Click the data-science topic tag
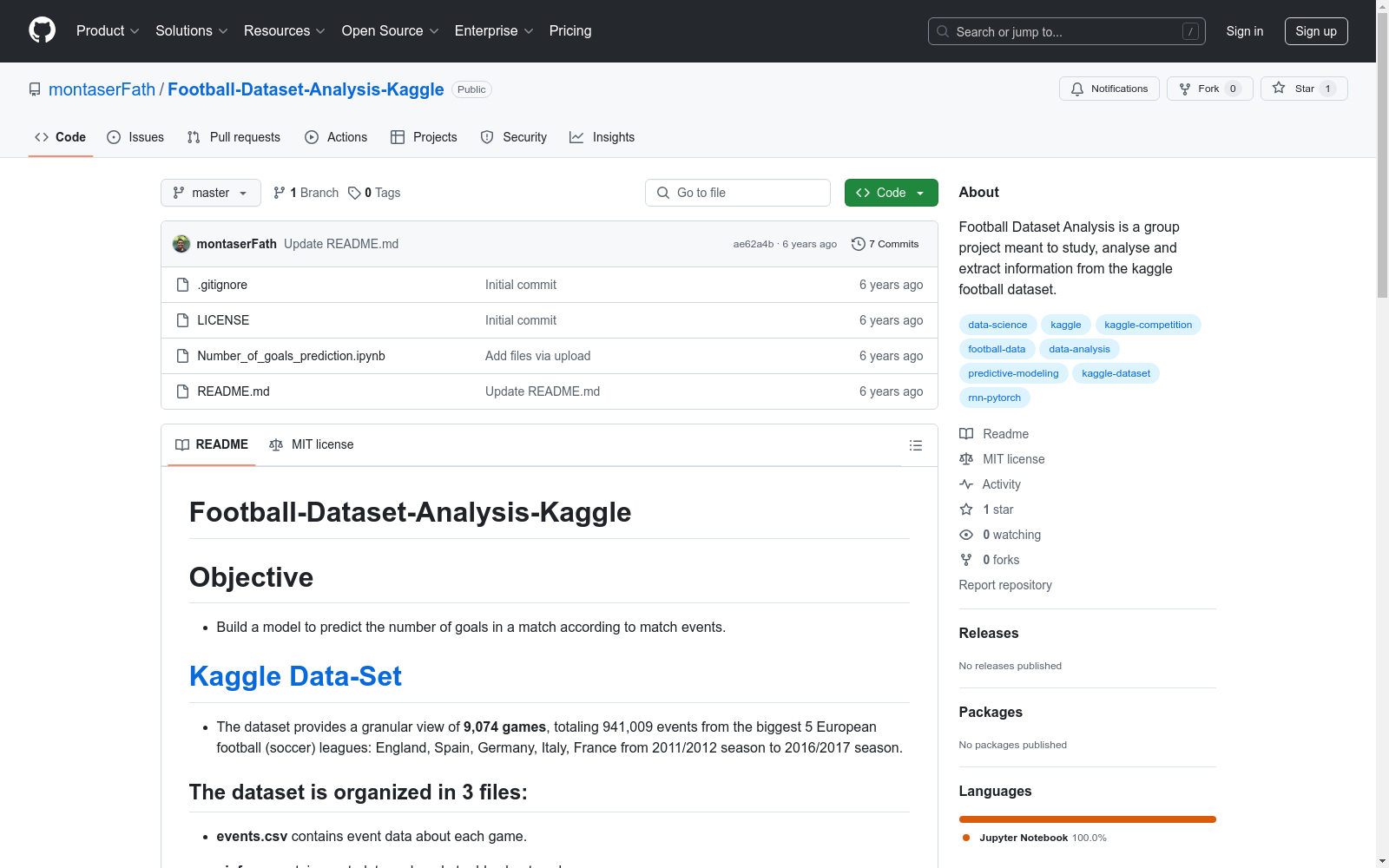1389x868 pixels. (x=997, y=325)
